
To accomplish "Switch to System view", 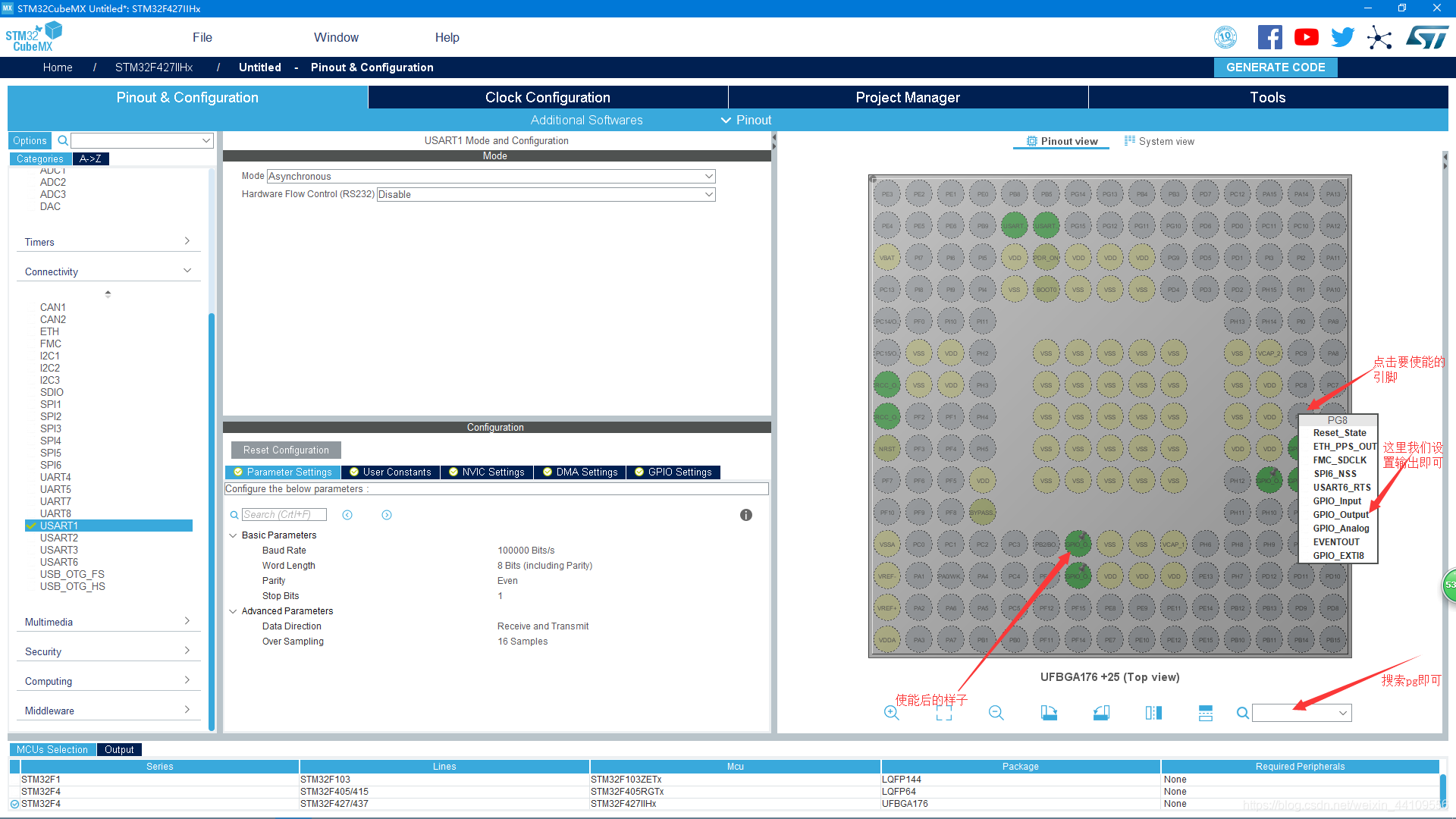I will (1159, 142).
